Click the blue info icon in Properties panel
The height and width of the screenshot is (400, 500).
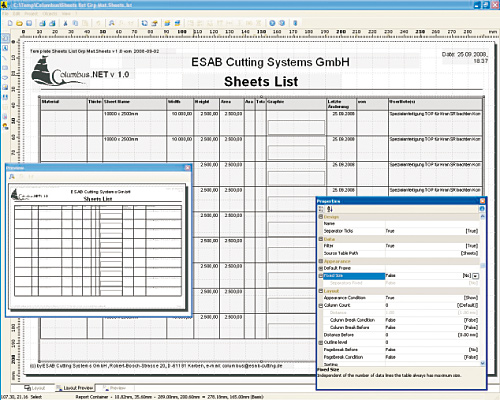[482, 209]
